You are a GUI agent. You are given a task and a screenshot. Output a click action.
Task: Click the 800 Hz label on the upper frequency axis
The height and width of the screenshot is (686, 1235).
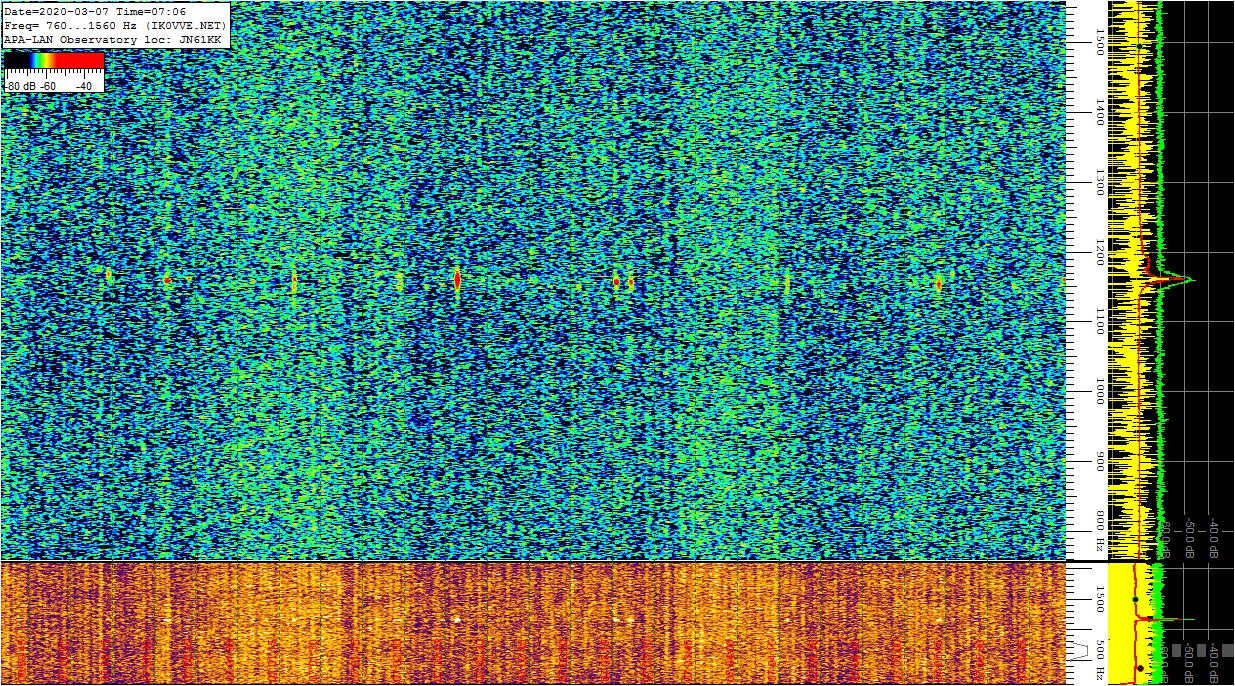tap(1100, 532)
